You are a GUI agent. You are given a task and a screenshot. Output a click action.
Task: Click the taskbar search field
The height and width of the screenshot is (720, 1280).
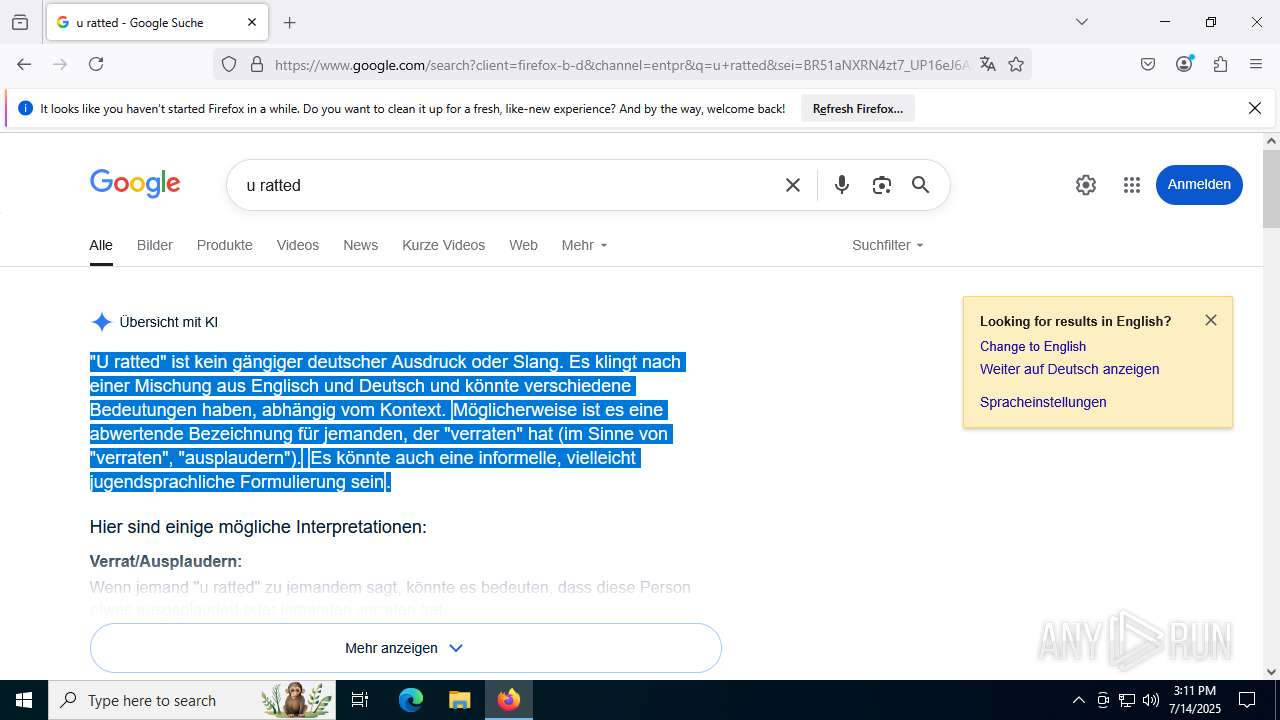click(x=192, y=700)
